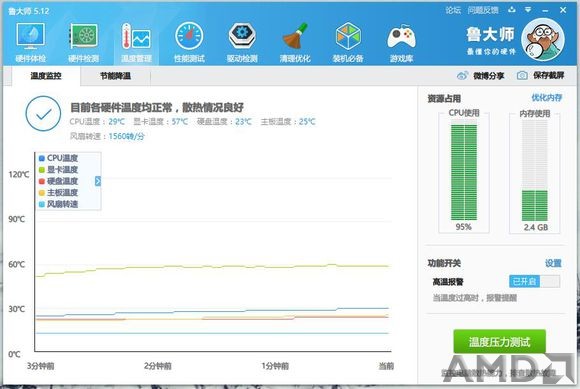Open the 装机必备 cube icon
The width and height of the screenshot is (580, 389).
pyautogui.click(x=348, y=36)
